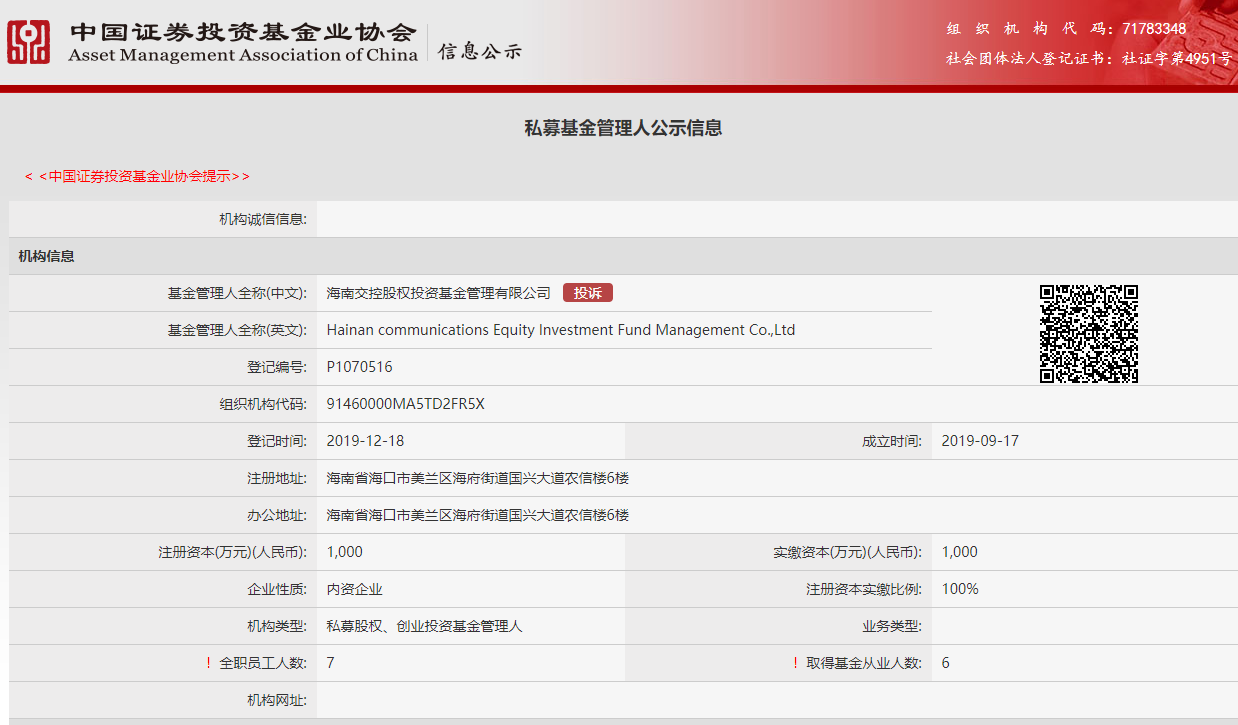Click the page title 私募基金管理人公示信息
Screen dimensions: 1238x725
(623, 128)
